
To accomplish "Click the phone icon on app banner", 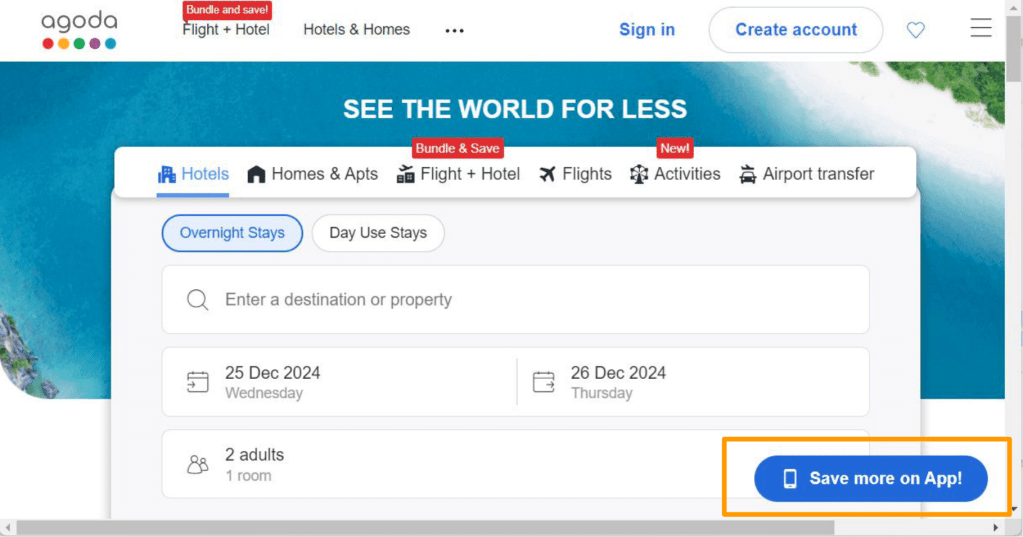I will coord(790,479).
